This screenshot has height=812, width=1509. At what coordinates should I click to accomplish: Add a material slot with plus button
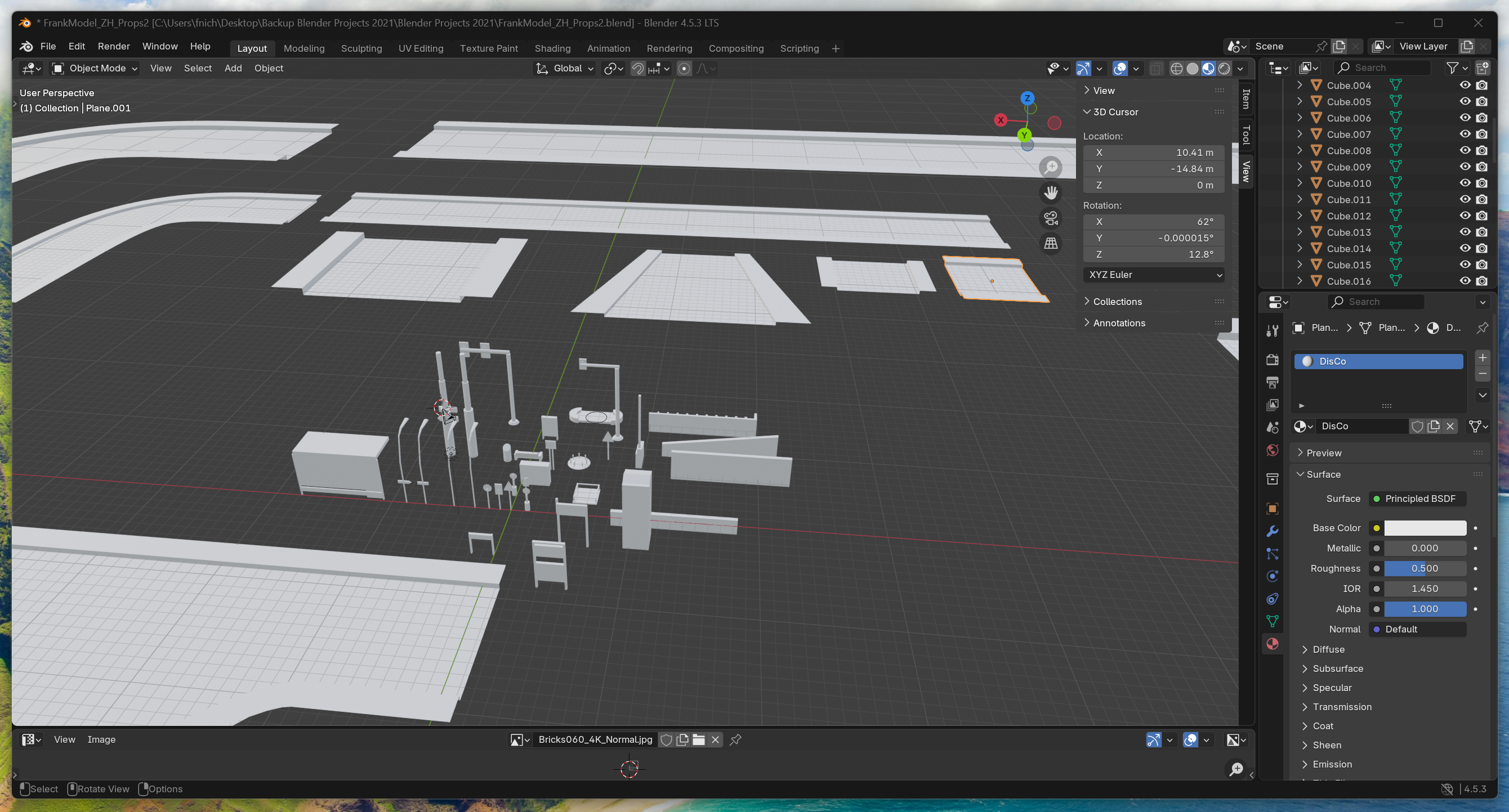coord(1483,358)
